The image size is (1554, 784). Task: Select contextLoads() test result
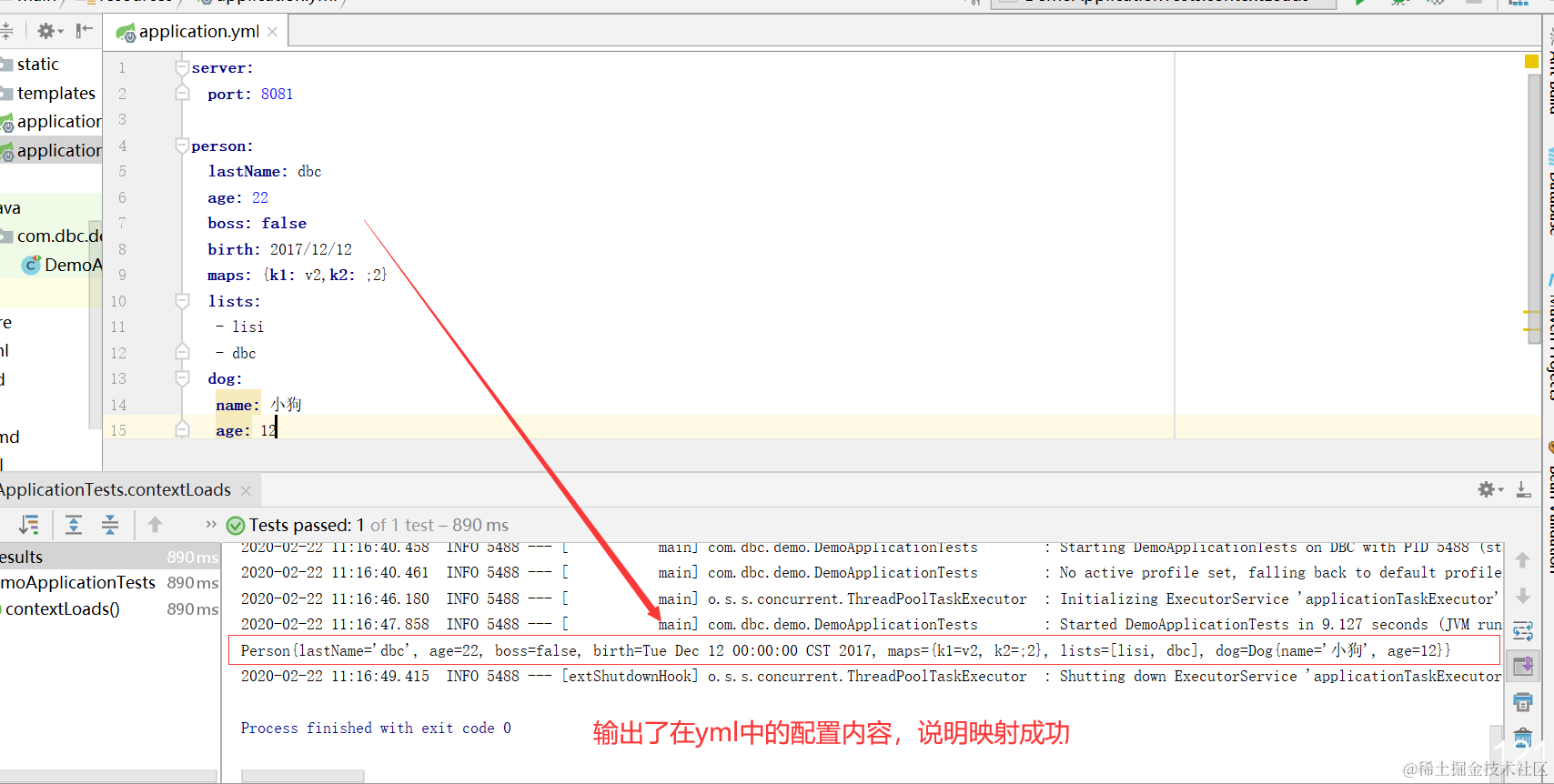click(109, 609)
